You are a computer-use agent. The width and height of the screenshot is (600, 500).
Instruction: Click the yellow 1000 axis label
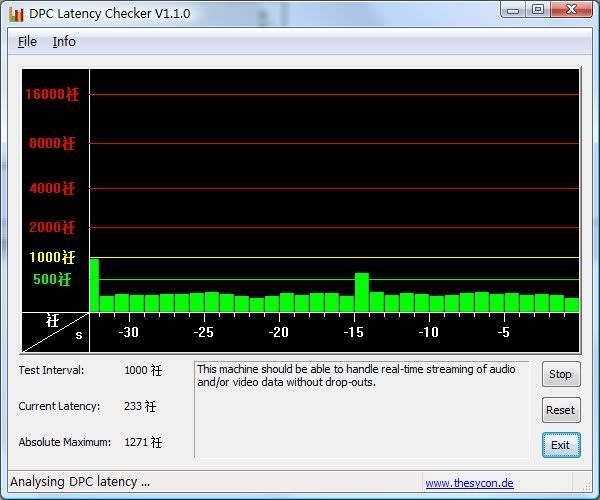pos(52,257)
